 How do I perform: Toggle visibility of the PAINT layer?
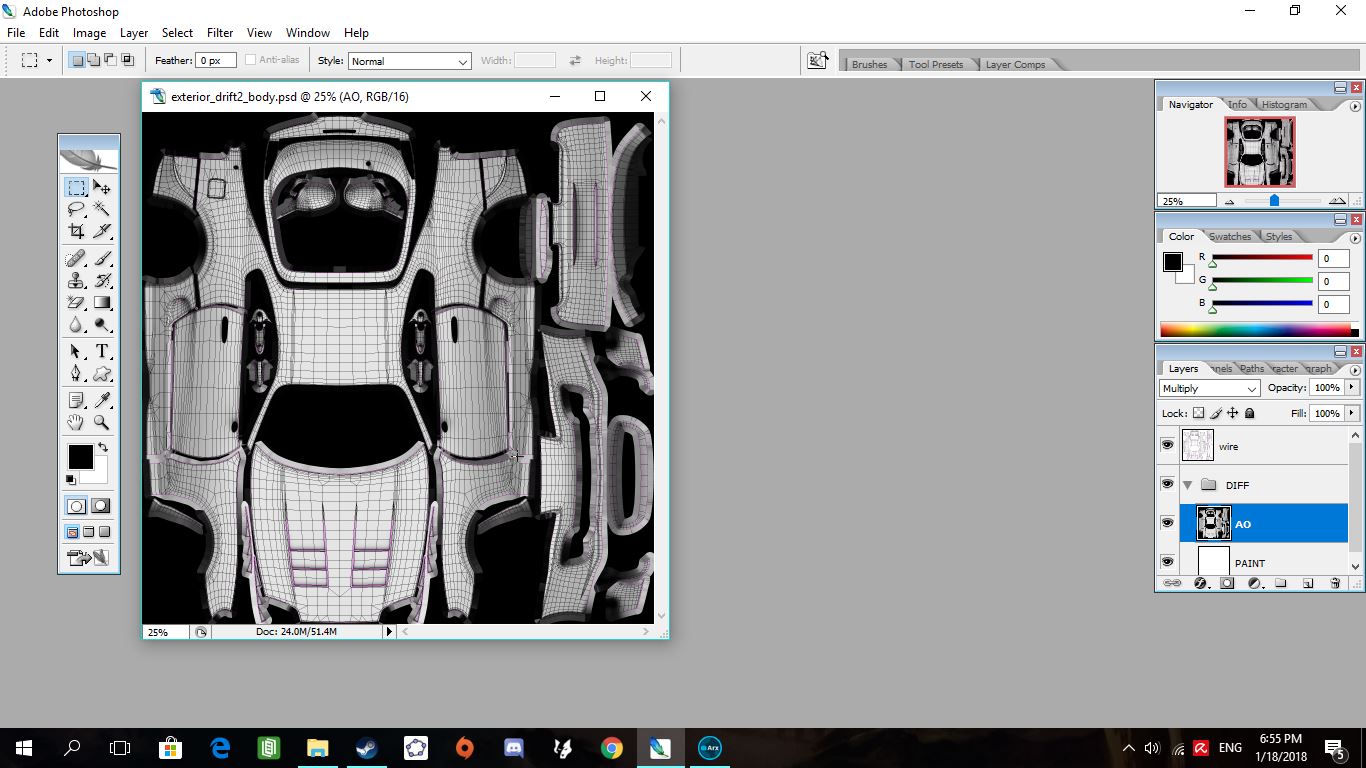(x=1167, y=562)
